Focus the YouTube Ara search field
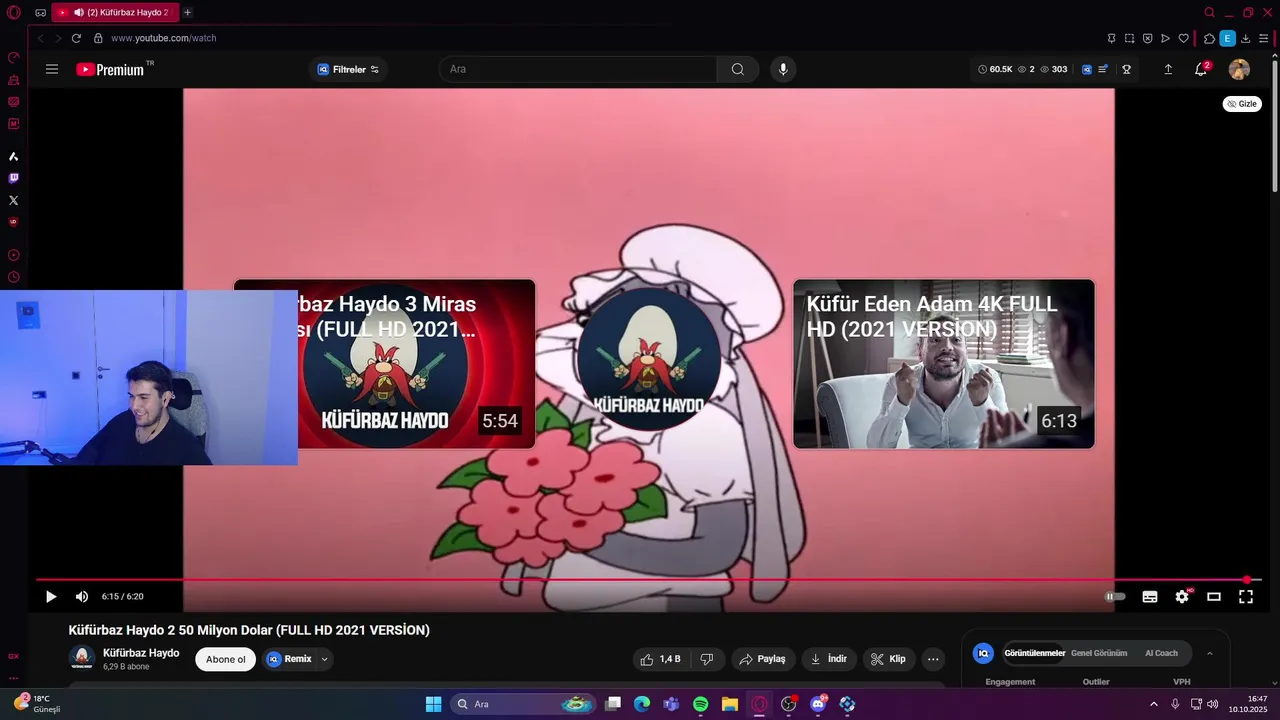The image size is (1280, 720). pos(577,69)
